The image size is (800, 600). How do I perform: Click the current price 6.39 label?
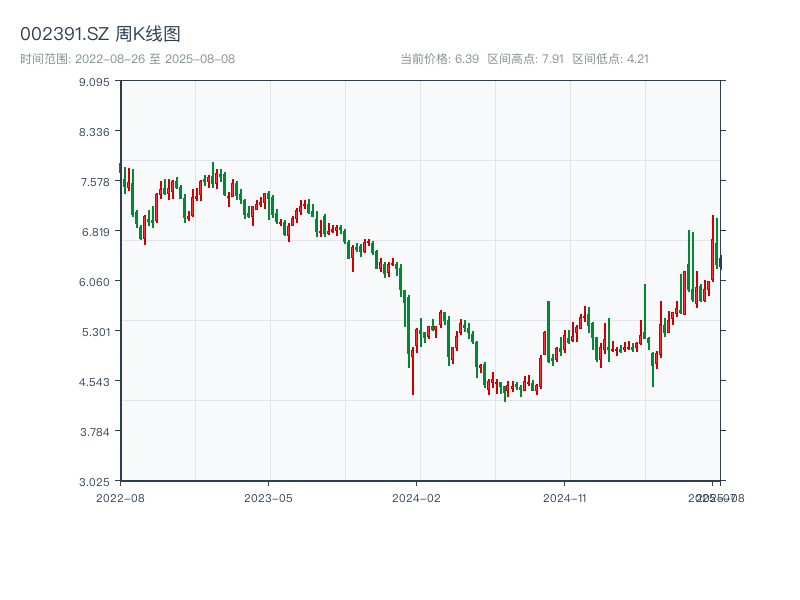tap(439, 59)
